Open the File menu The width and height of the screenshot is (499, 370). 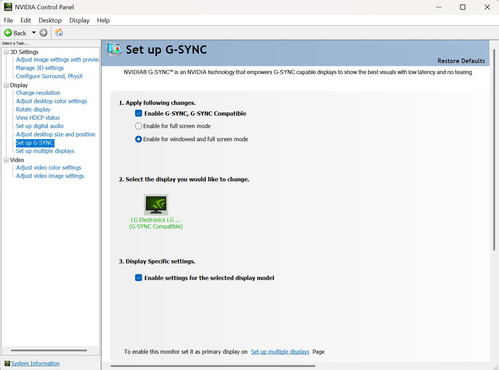8,20
